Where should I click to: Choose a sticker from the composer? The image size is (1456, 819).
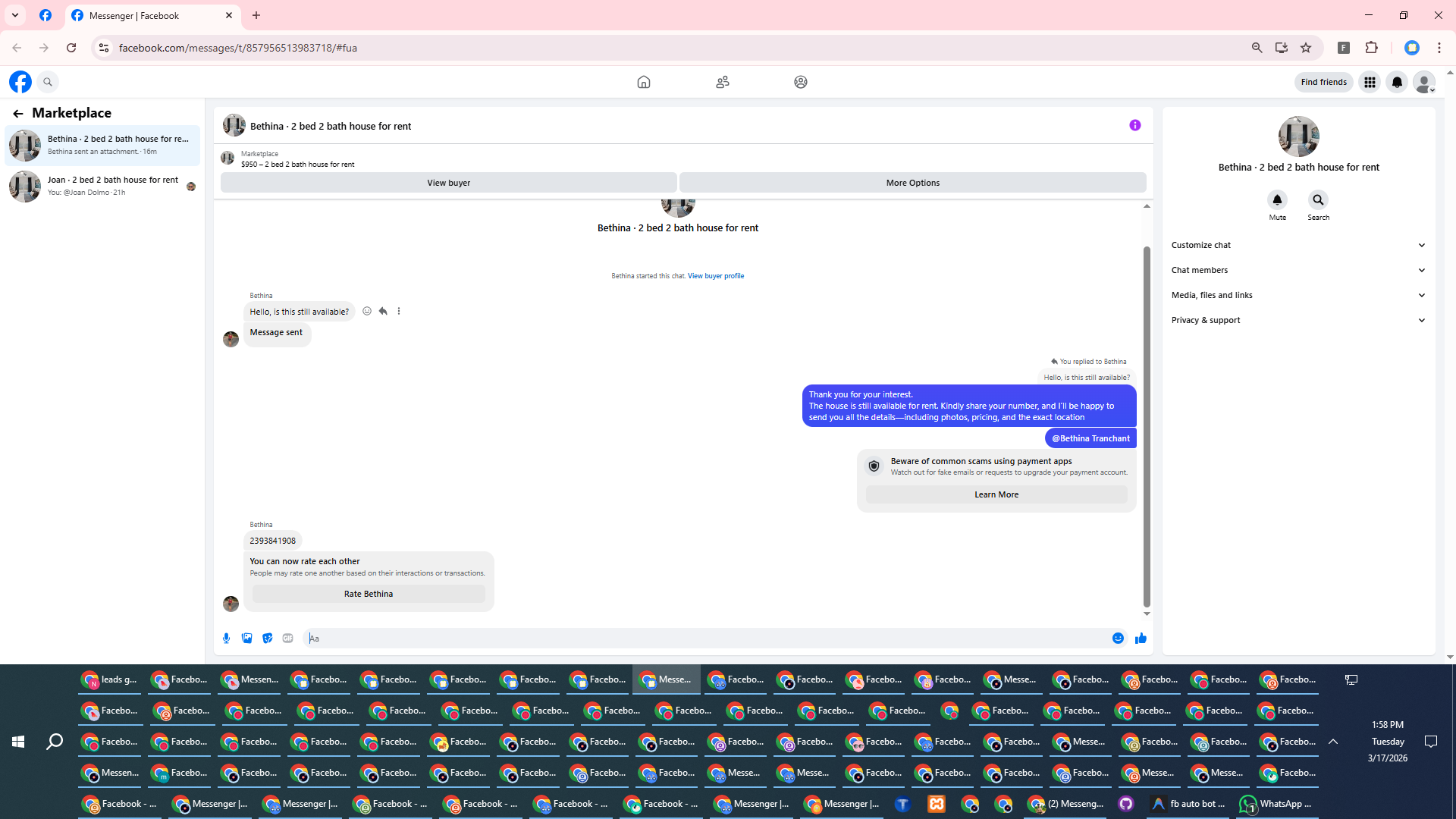click(x=268, y=639)
